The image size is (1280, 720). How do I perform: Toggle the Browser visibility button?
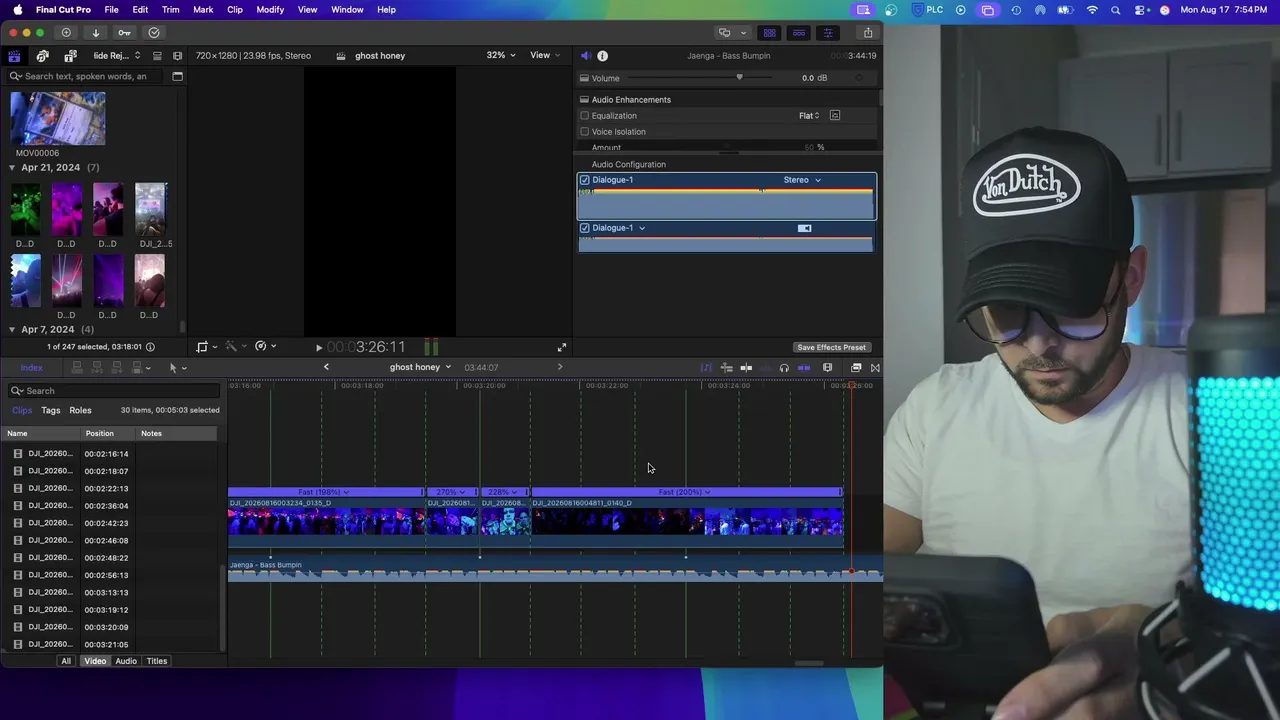pyautogui.click(x=770, y=33)
